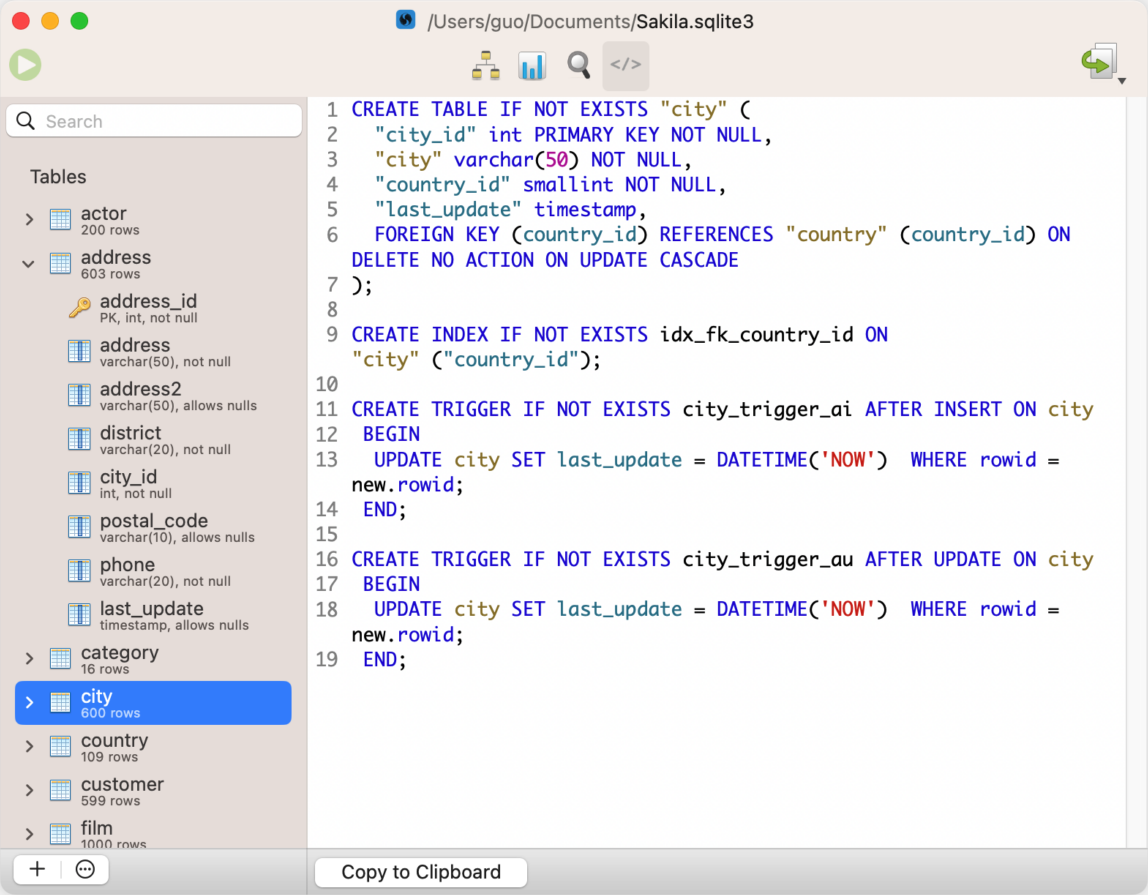The height and width of the screenshot is (895, 1148).
Task: Click the address table icon
Action: 60,264
